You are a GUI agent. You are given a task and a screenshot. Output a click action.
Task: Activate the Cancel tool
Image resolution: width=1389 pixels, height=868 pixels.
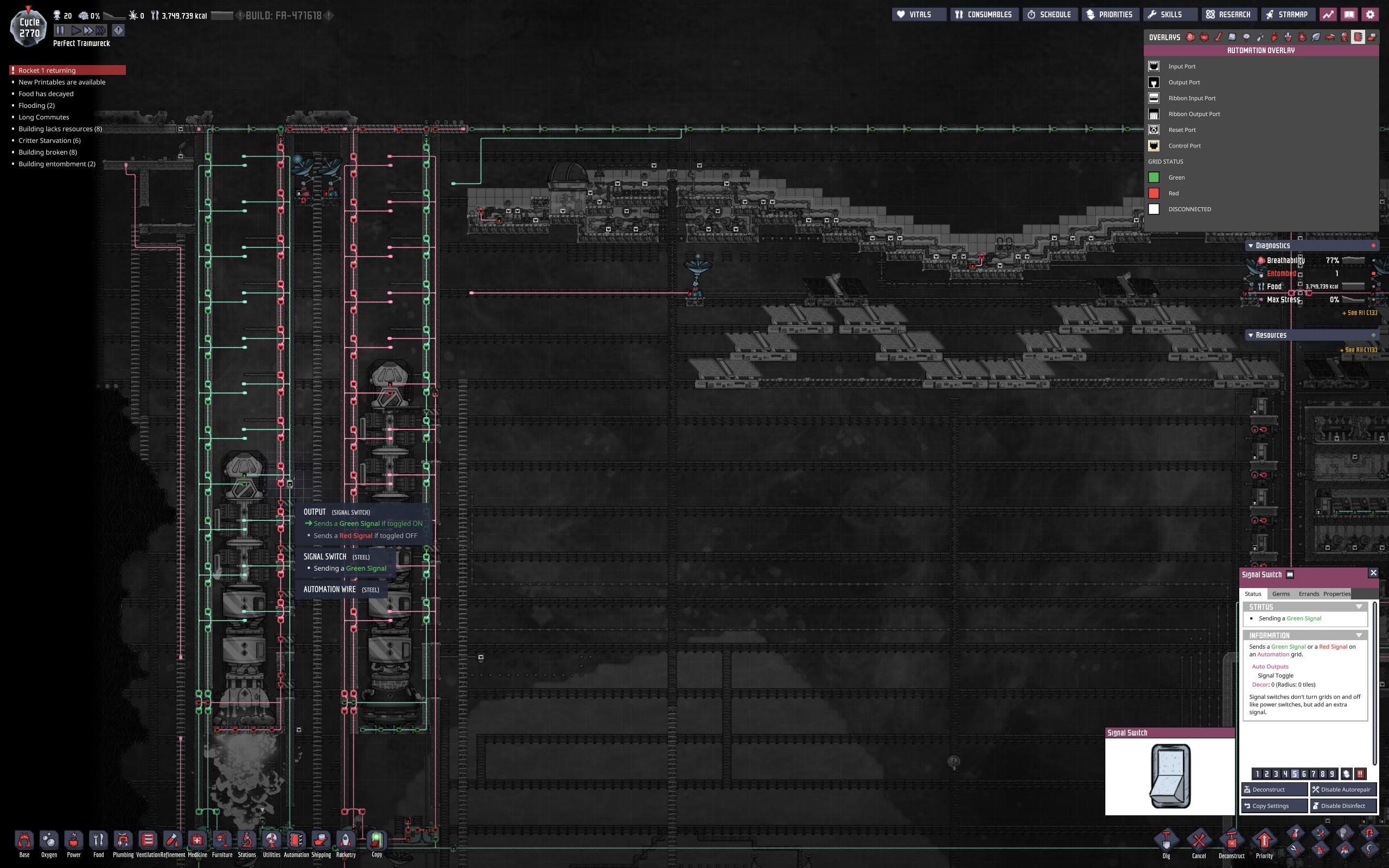click(1199, 841)
